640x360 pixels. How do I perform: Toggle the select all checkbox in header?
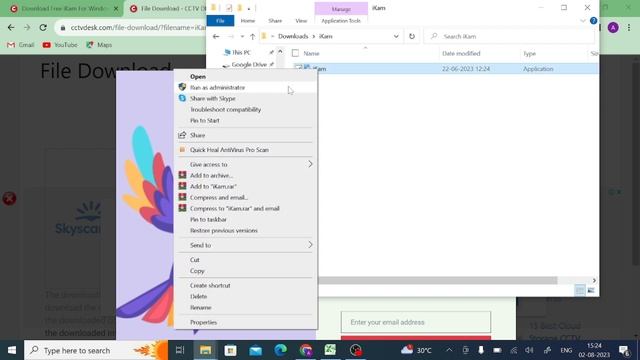296,53
